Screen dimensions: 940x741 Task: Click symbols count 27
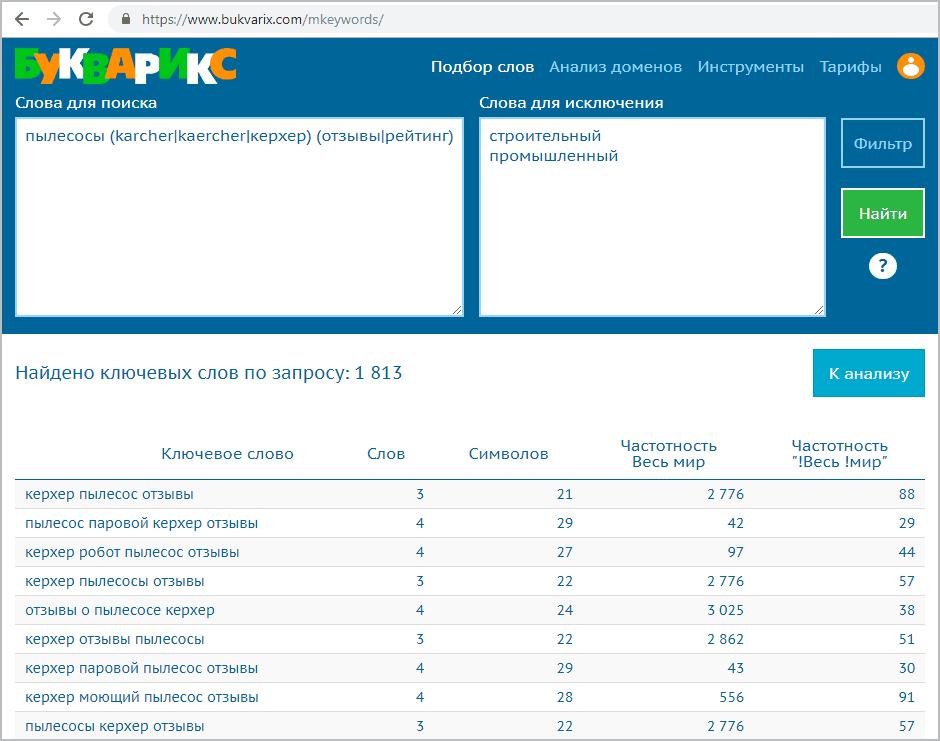[x=565, y=552]
